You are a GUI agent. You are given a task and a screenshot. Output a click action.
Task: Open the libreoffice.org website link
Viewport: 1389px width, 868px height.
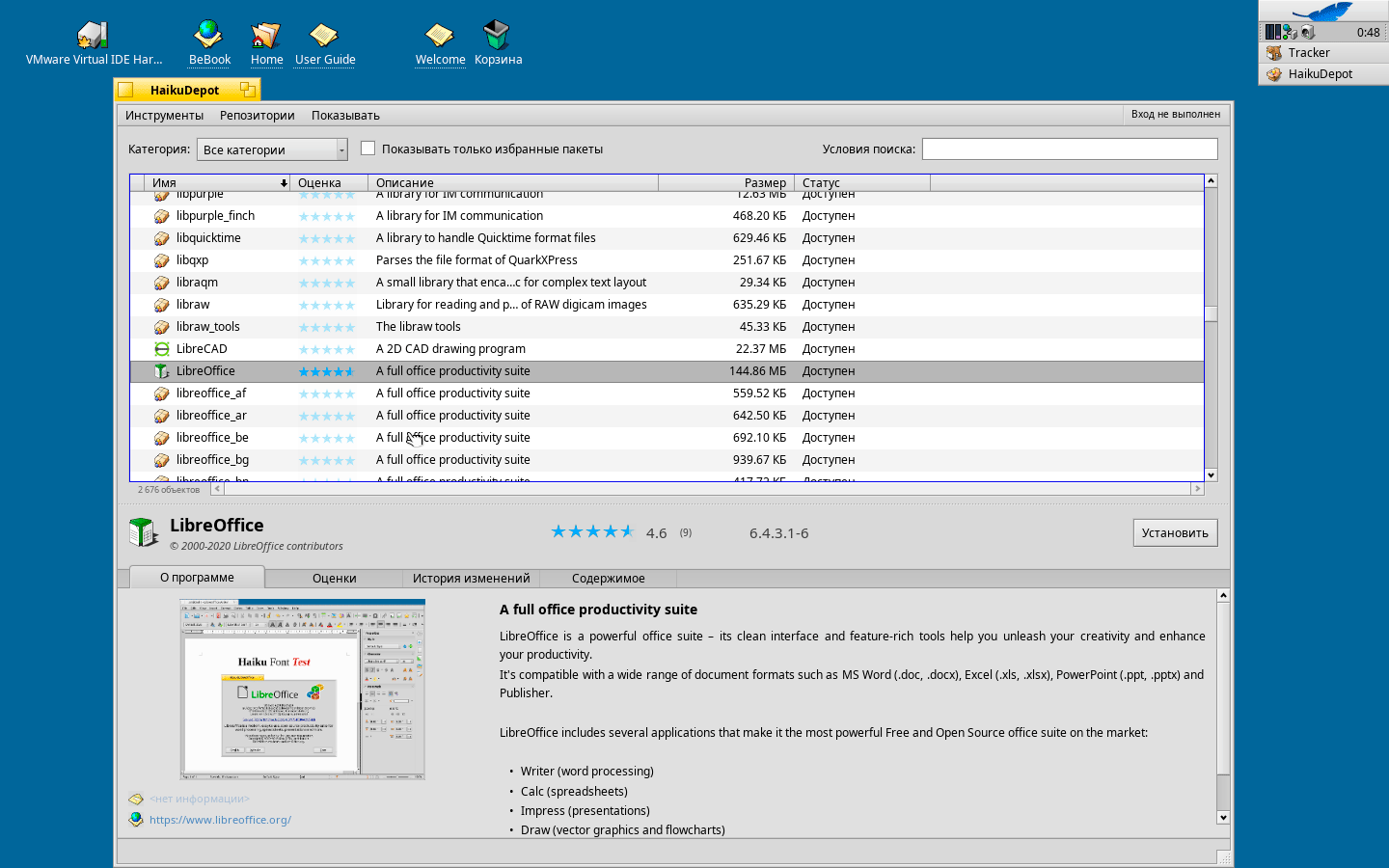pos(220,820)
